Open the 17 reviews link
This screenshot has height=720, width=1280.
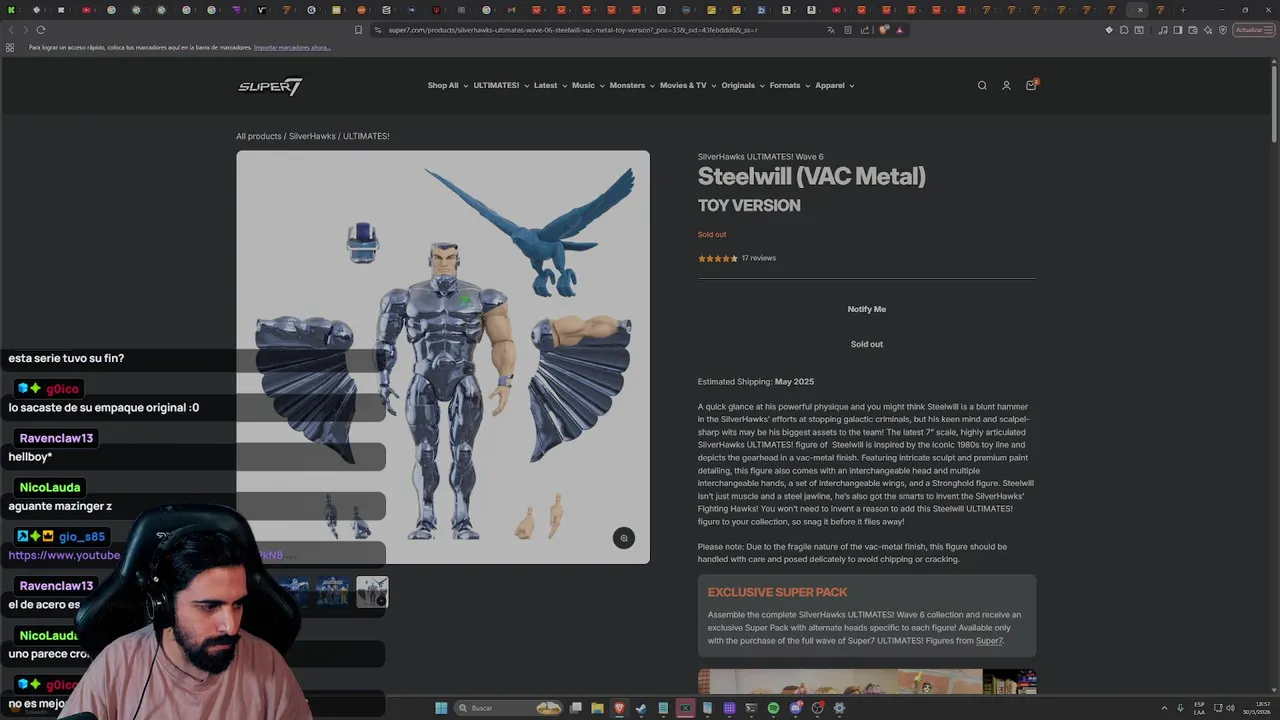pyautogui.click(x=759, y=258)
